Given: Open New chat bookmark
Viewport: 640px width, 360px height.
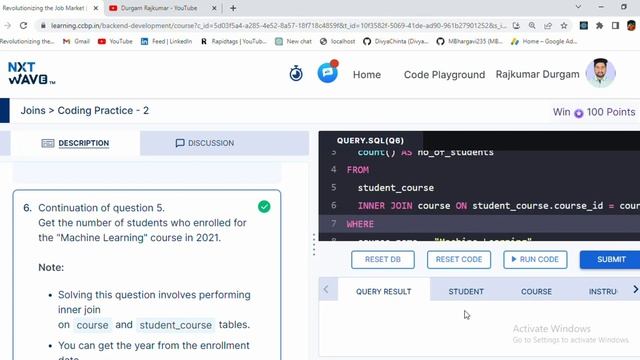Looking at the screenshot, I should point(293,41).
